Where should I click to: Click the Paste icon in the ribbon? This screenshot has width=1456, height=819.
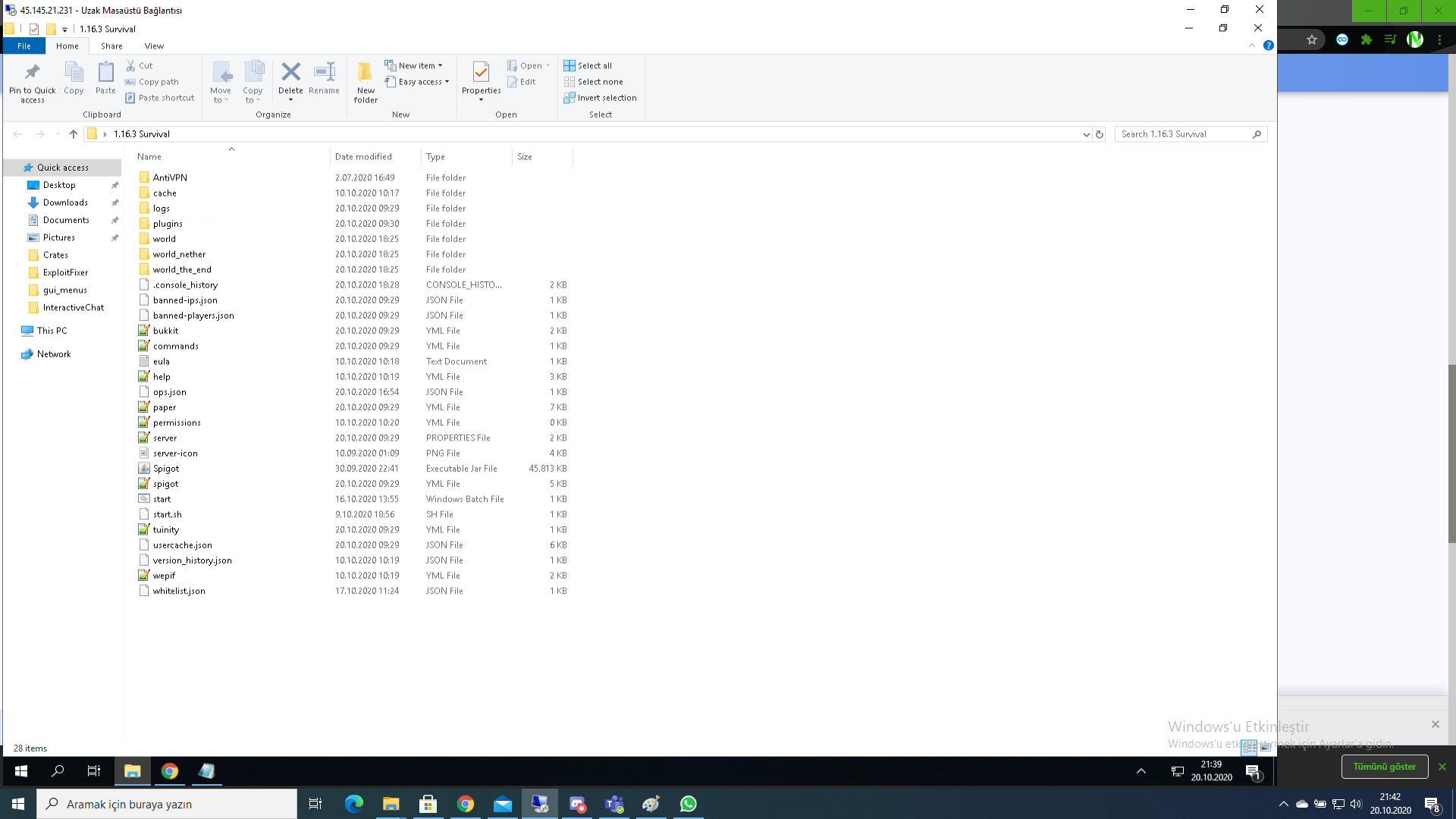tap(105, 72)
